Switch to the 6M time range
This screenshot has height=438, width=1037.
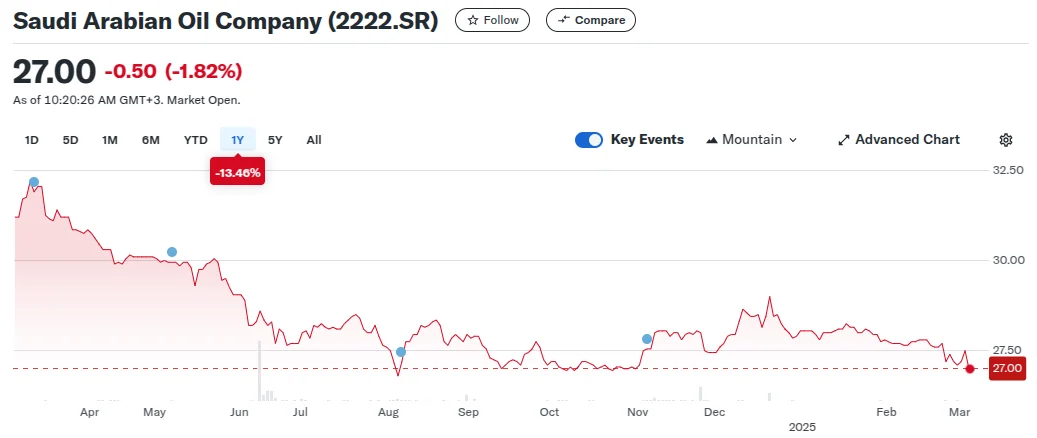(x=151, y=140)
